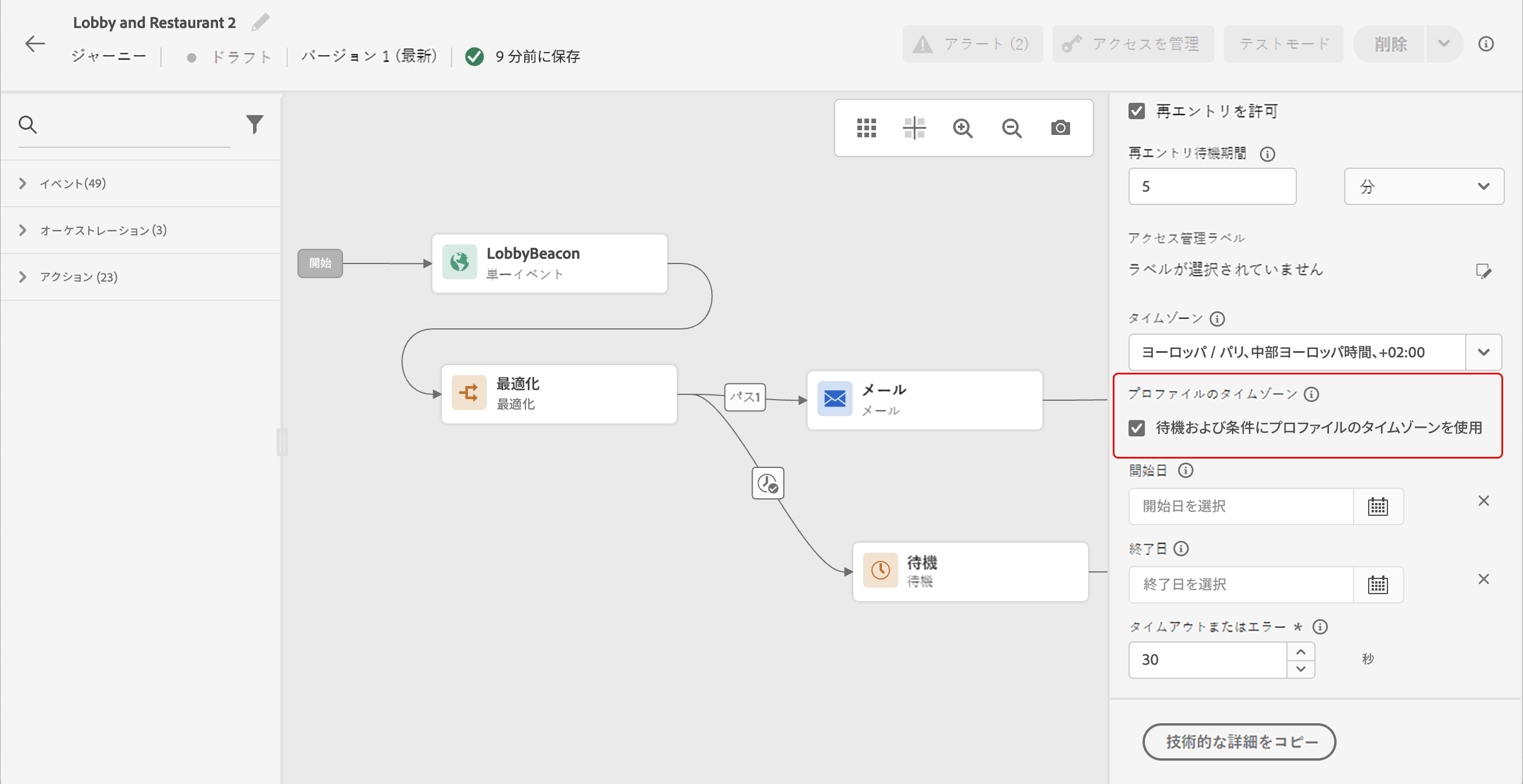The width and height of the screenshot is (1523, 784).
Task: Uncheck the profile timezone usage checkbox
Action: [x=1136, y=428]
